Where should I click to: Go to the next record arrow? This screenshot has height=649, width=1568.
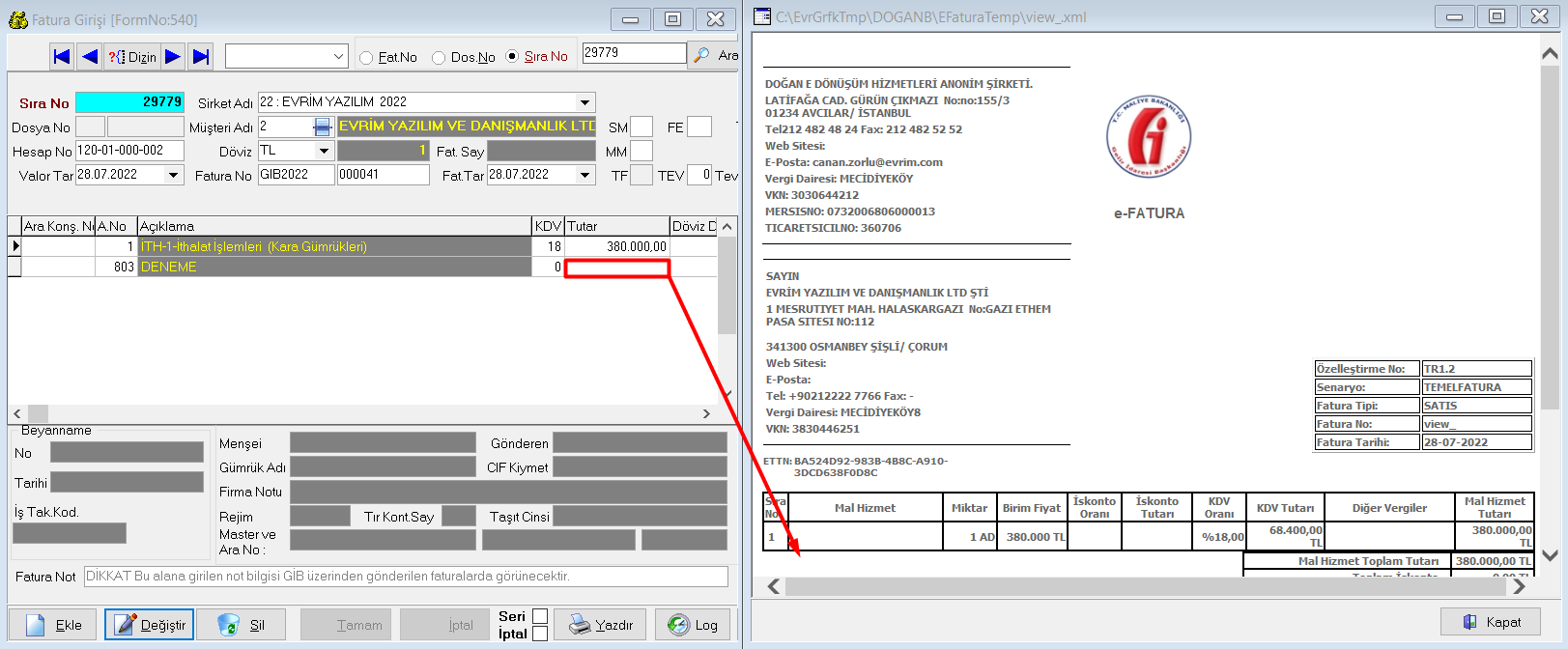pyautogui.click(x=173, y=56)
